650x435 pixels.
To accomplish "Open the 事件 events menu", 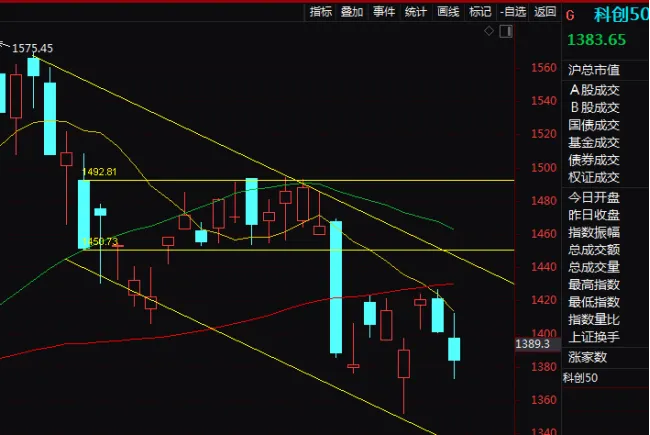I will point(384,12).
